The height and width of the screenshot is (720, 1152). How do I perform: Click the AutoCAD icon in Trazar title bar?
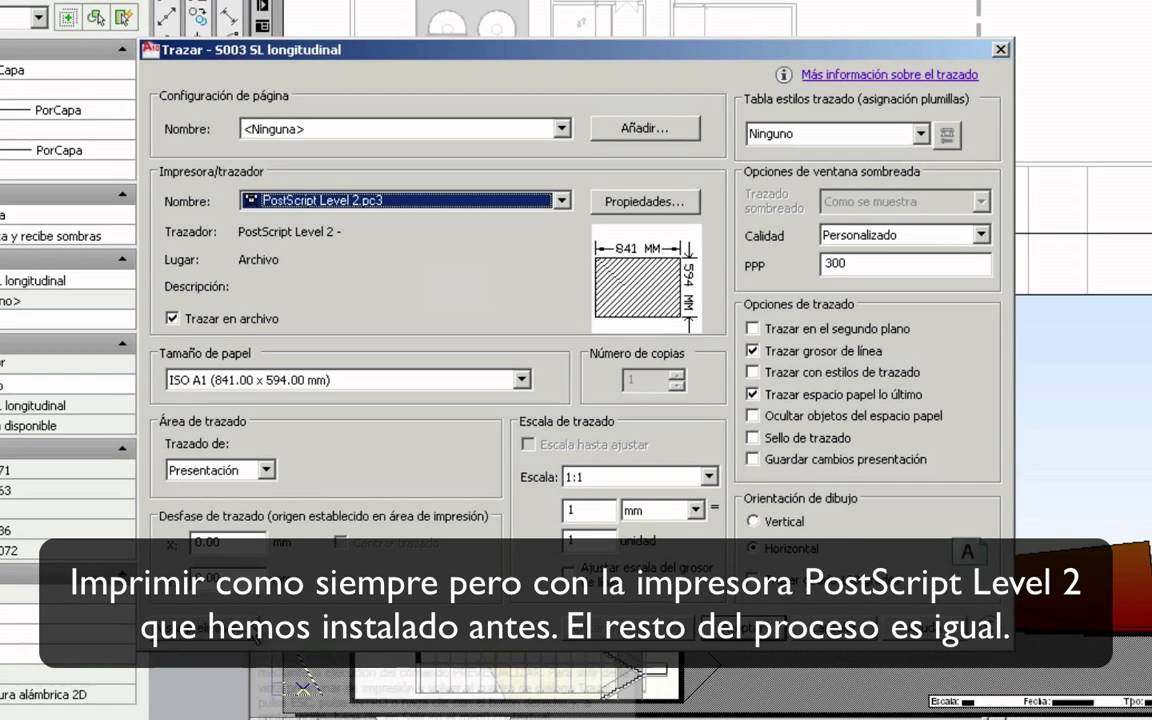[x=151, y=49]
